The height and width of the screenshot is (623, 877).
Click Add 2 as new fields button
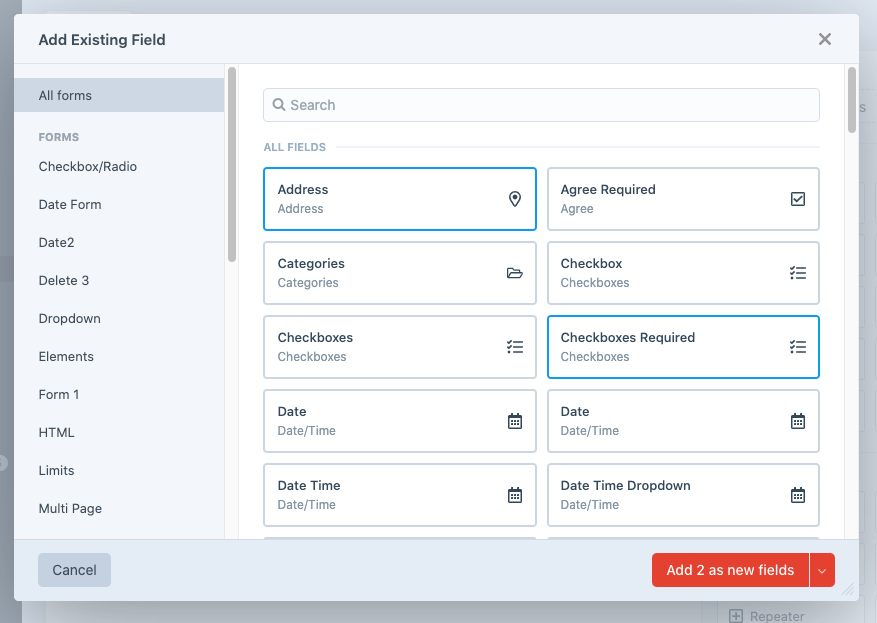(x=730, y=570)
